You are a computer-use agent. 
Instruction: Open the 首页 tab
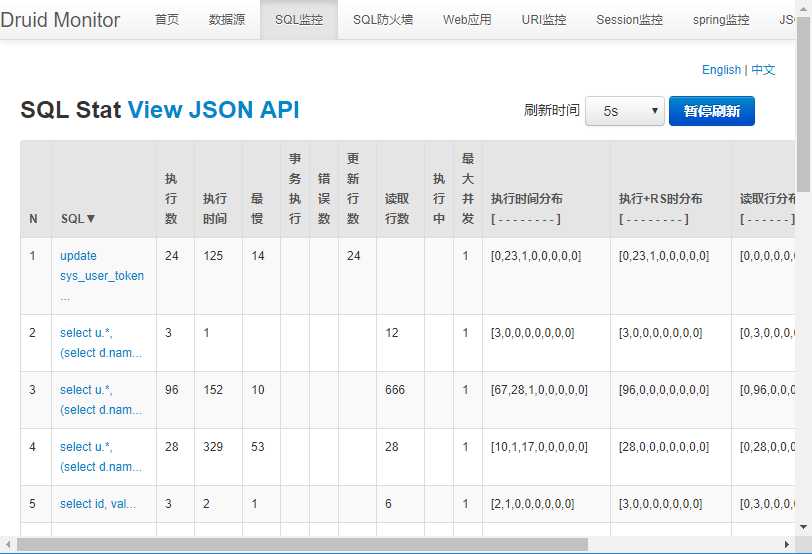pyautogui.click(x=167, y=20)
